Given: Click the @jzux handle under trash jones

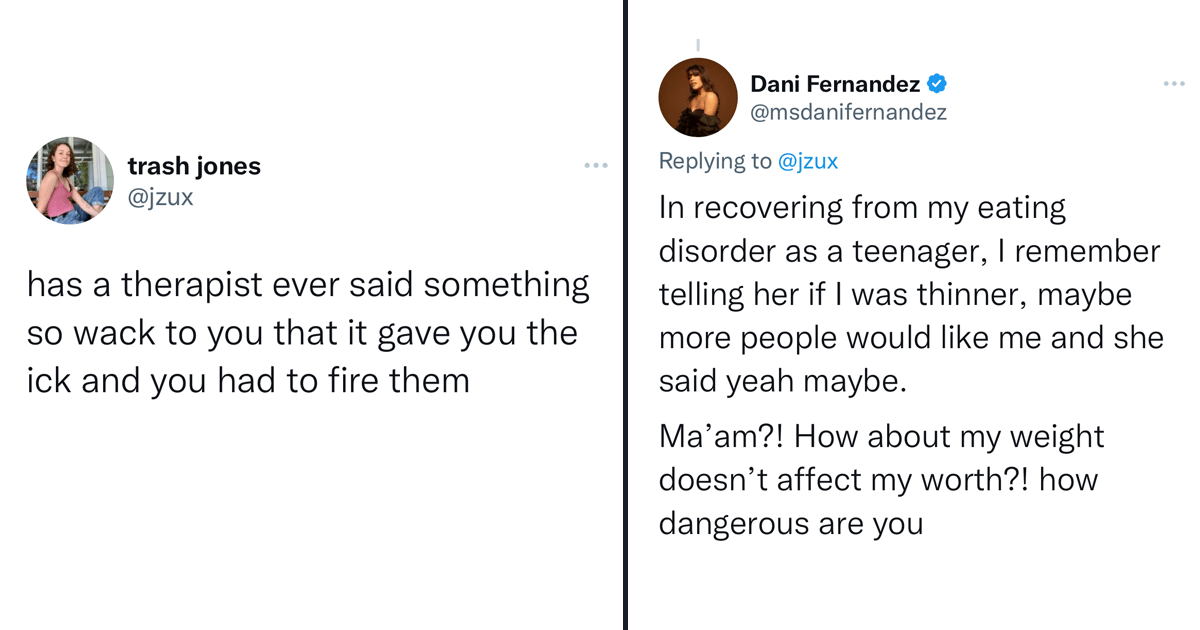Looking at the screenshot, I should click(x=160, y=197).
